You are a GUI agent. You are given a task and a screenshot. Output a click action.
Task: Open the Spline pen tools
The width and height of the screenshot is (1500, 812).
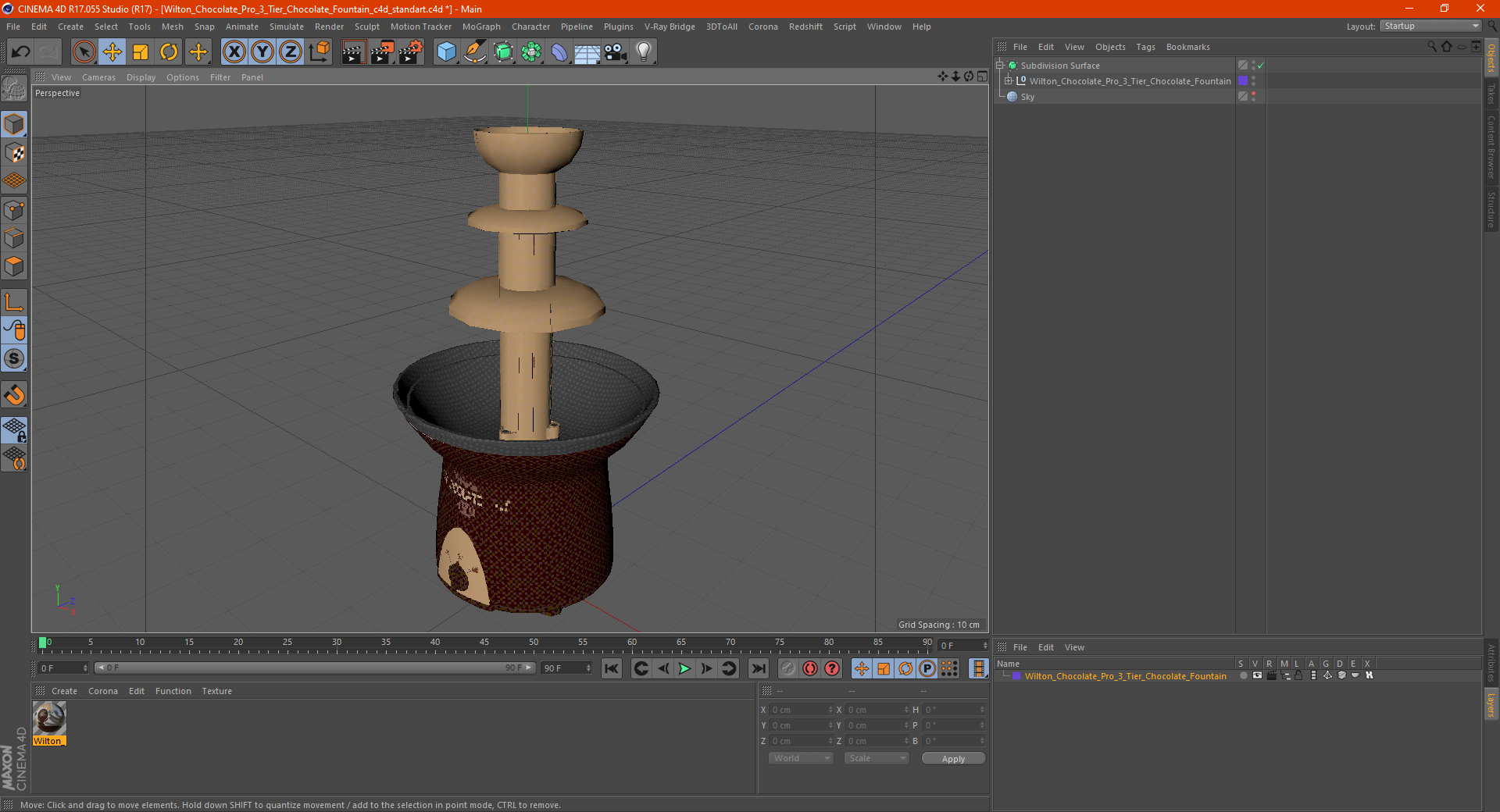(475, 52)
